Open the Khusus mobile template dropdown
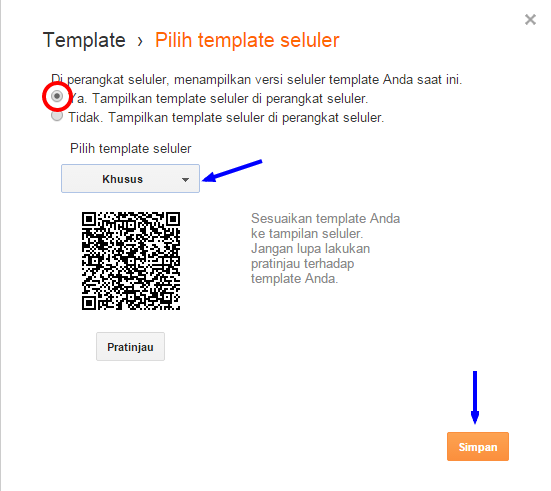 pyautogui.click(x=130, y=179)
